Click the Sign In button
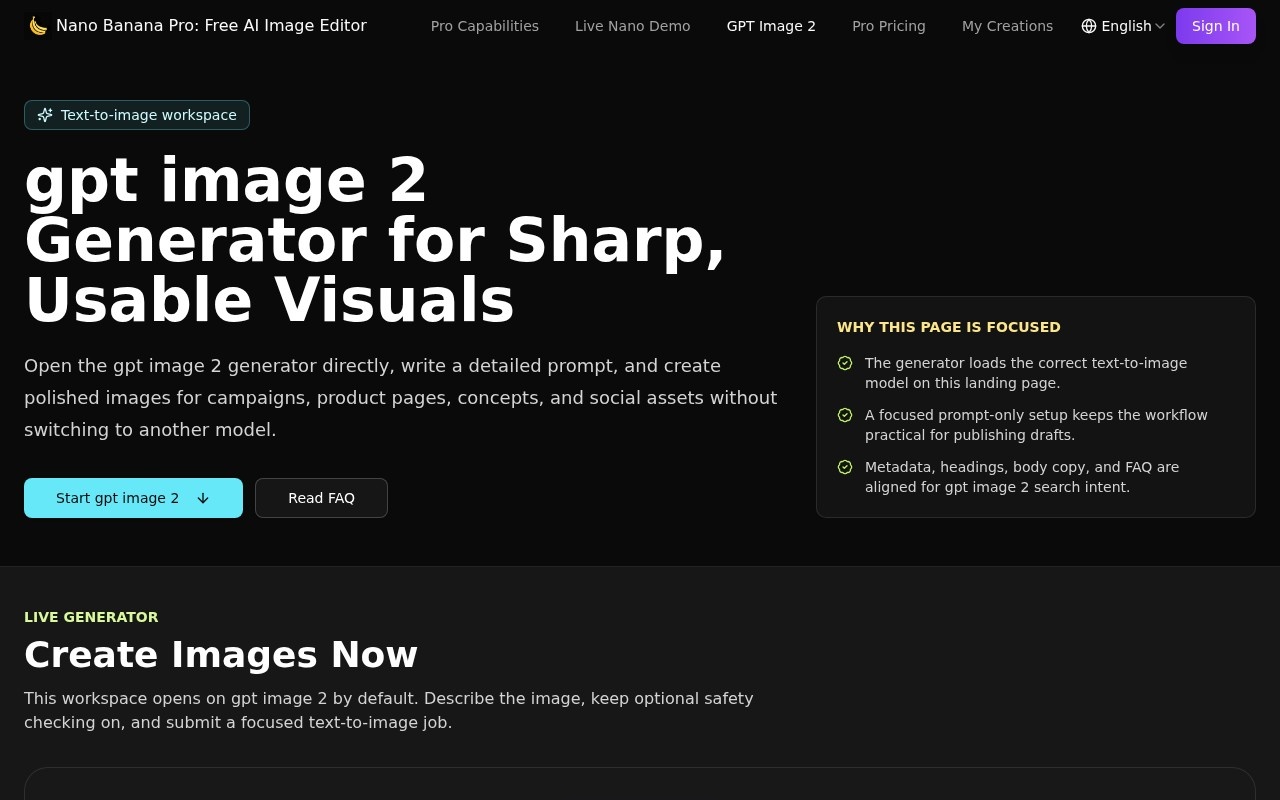Screen dimensions: 1280x800 [1216, 26]
